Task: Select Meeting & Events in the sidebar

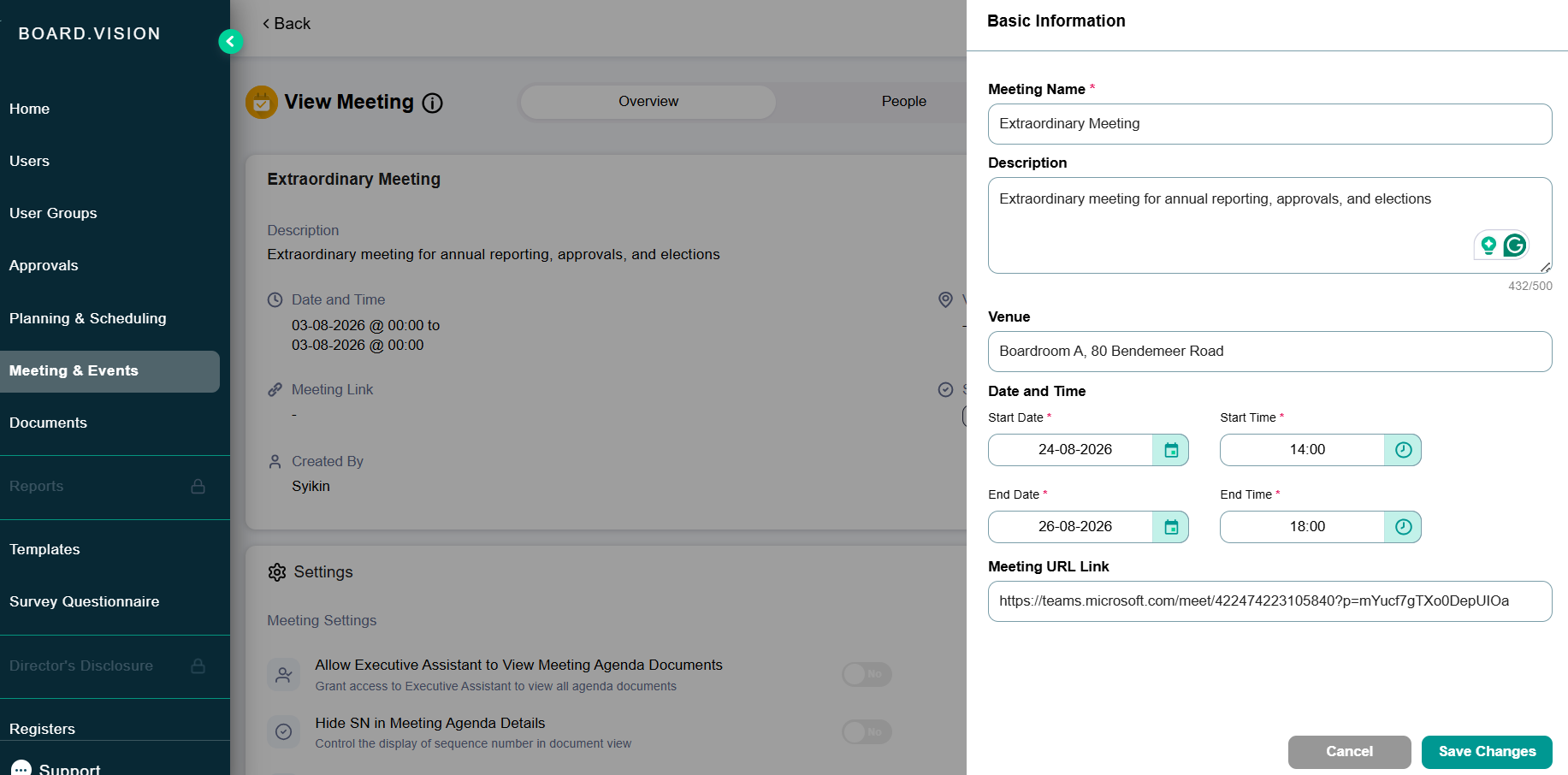Action: pos(109,371)
